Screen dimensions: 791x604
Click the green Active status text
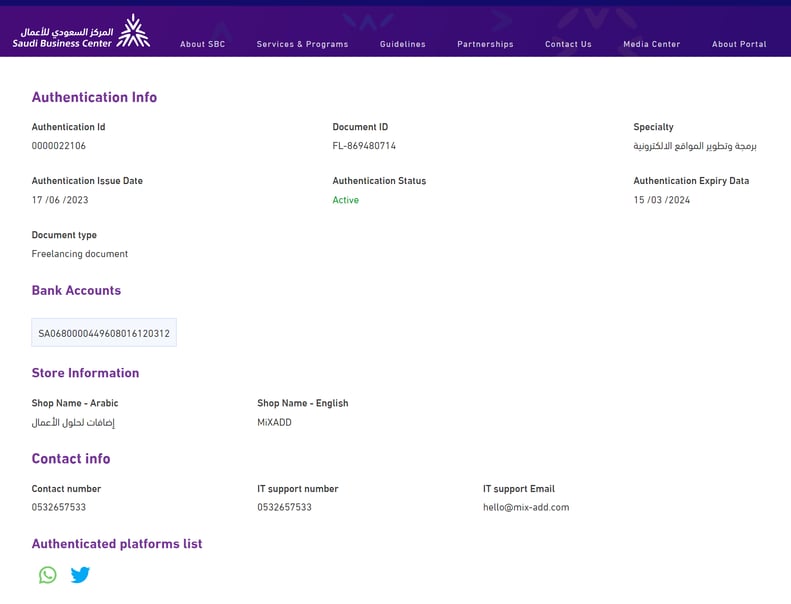(x=346, y=200)
